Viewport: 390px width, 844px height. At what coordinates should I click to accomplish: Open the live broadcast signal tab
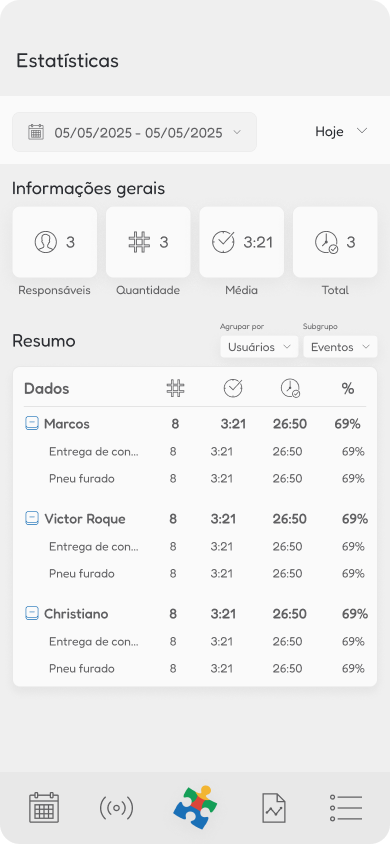click(x=116, y=808)
